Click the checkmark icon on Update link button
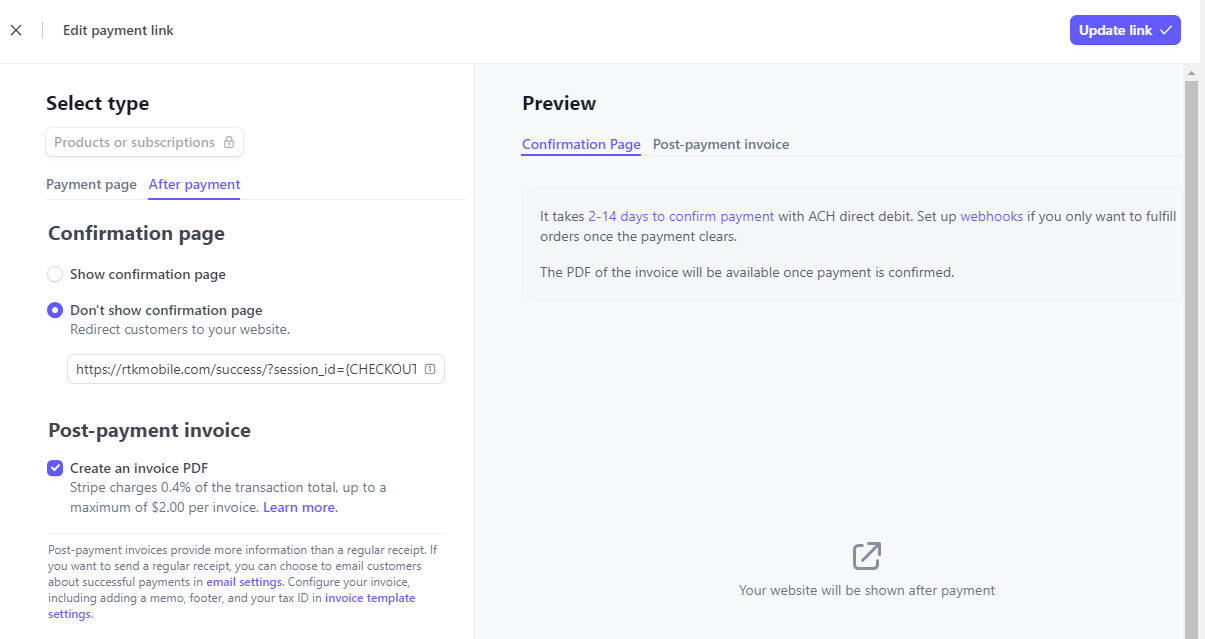 point(1164,30)
